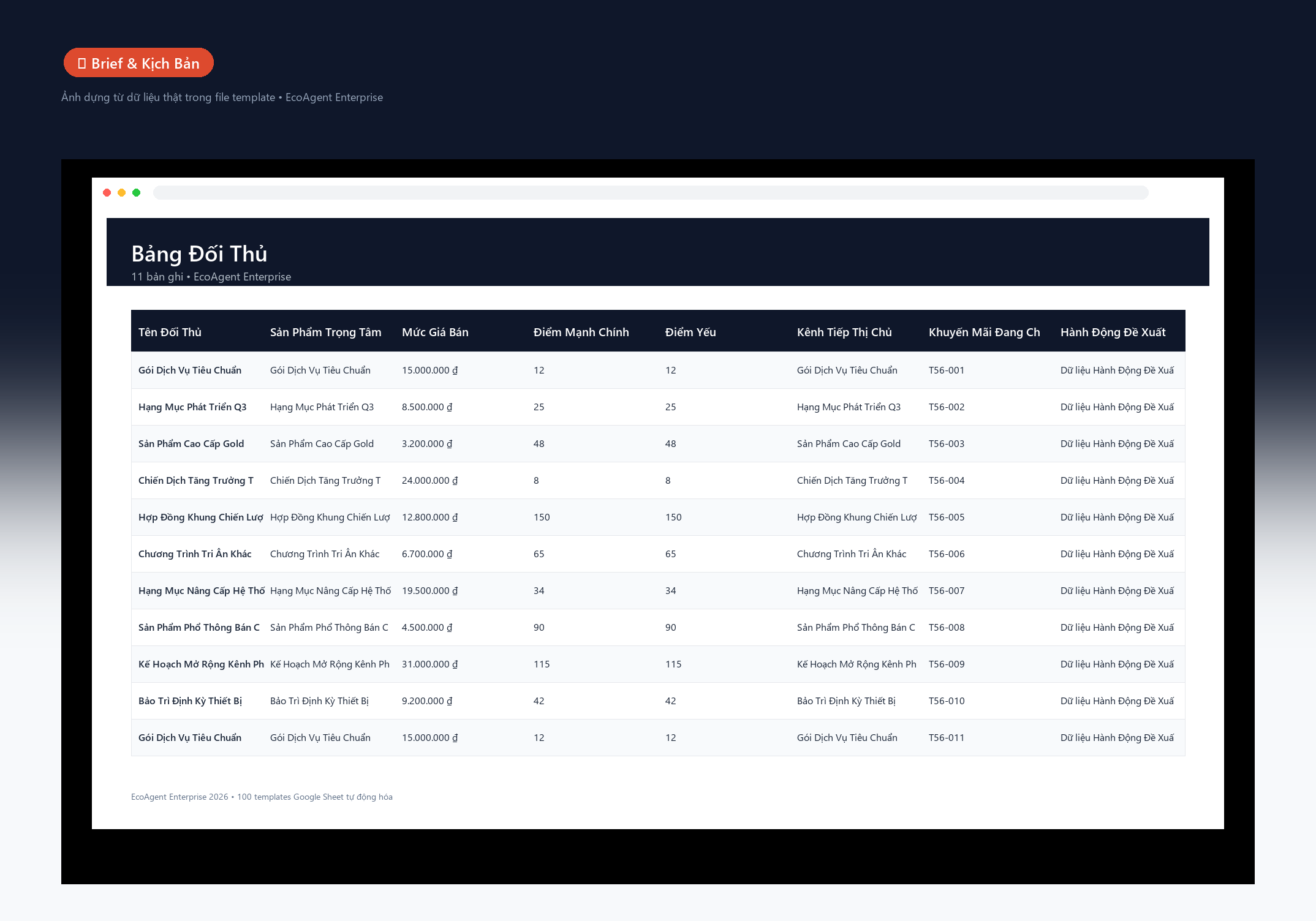Screen dimensions: 1316x921
Task: Select the Kênh Tiếp Thị Chủ column header
Action: tap(844, 332)
